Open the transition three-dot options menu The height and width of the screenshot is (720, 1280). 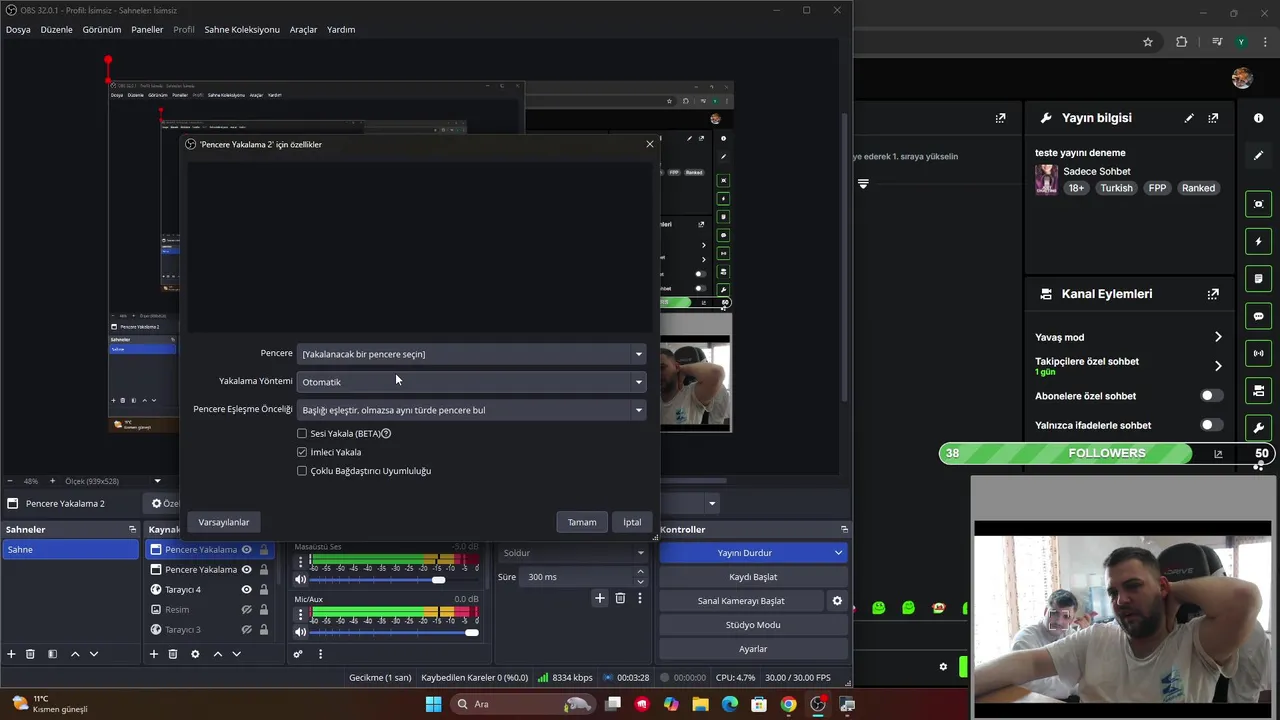pos(640,598)
